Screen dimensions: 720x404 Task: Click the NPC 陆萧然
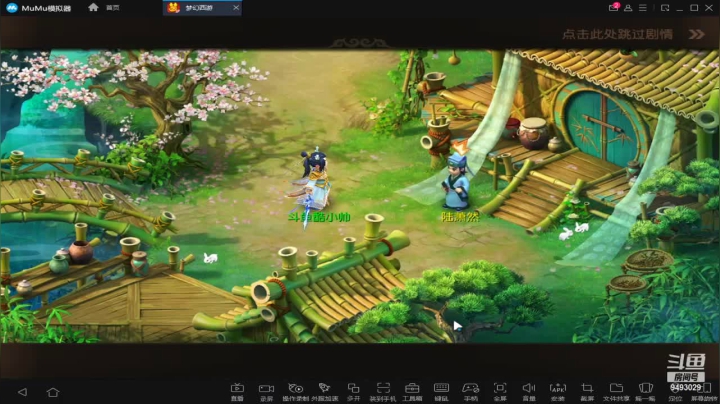[x=458, y=184]
